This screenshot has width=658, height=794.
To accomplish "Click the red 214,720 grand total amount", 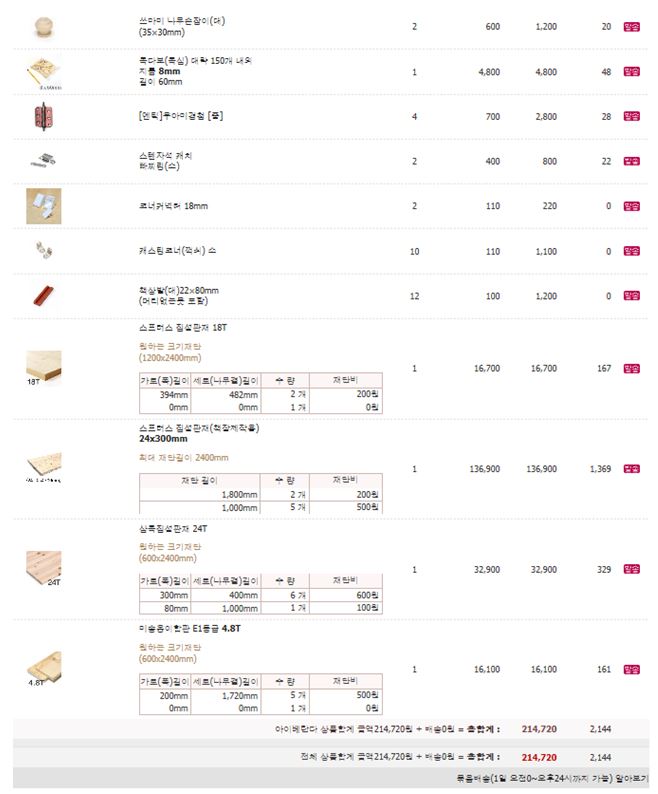I will click(539, 758).
